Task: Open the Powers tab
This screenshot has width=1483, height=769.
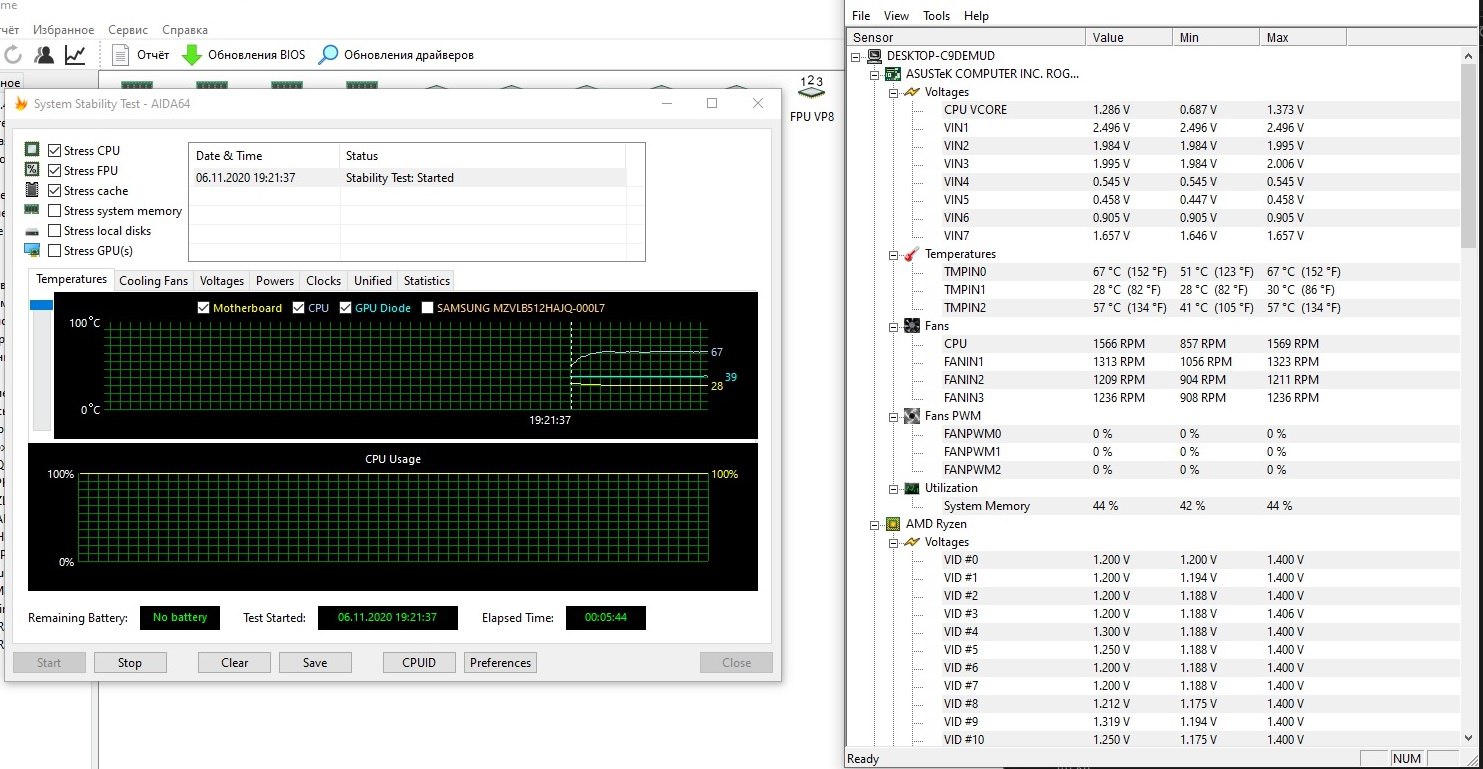Action: [x=275, y=281]
